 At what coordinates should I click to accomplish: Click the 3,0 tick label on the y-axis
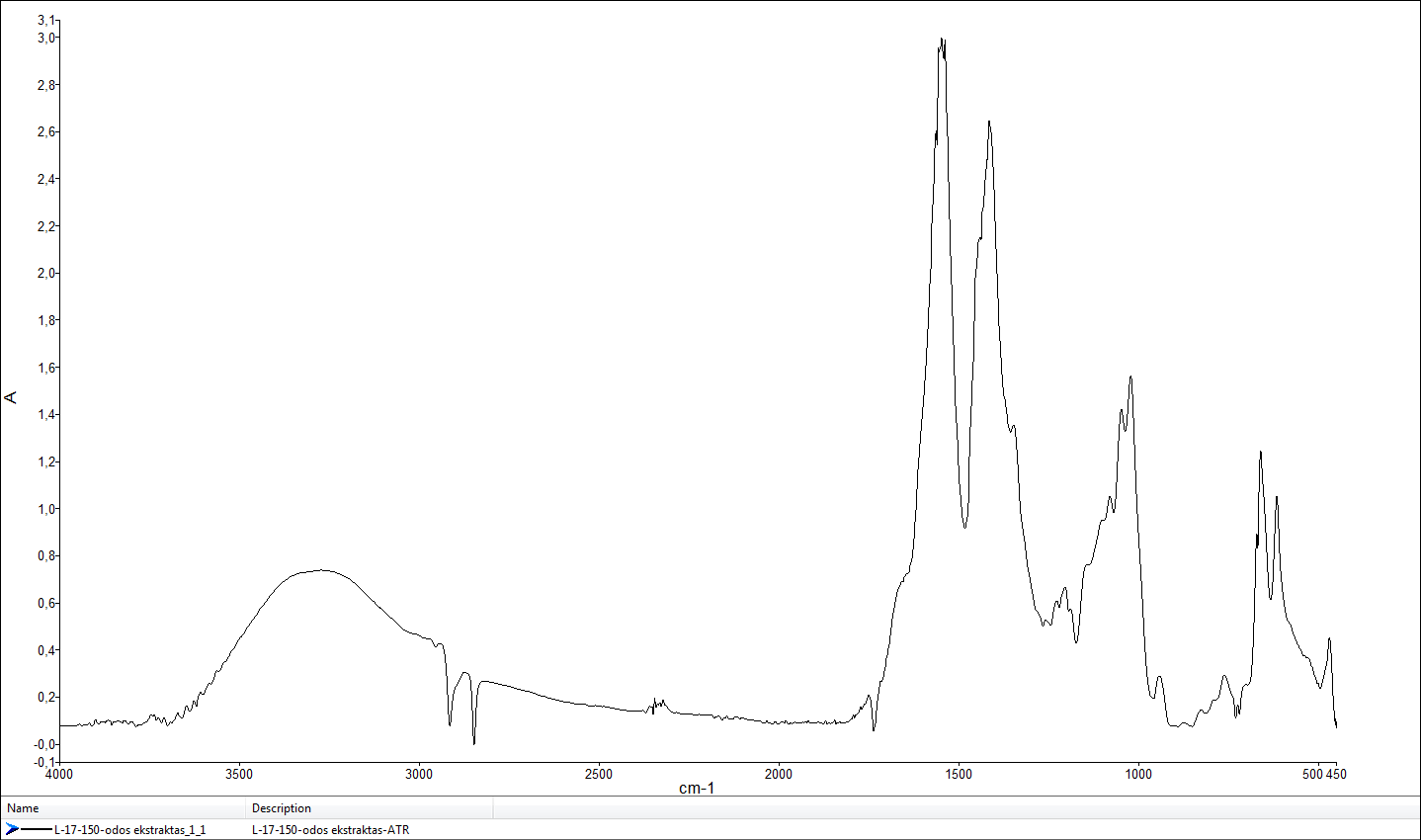(47, 38)
